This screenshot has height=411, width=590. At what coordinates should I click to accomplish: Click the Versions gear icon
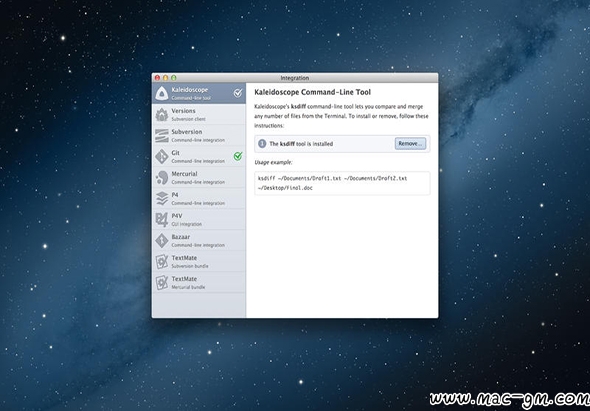(x=162, y=114)
